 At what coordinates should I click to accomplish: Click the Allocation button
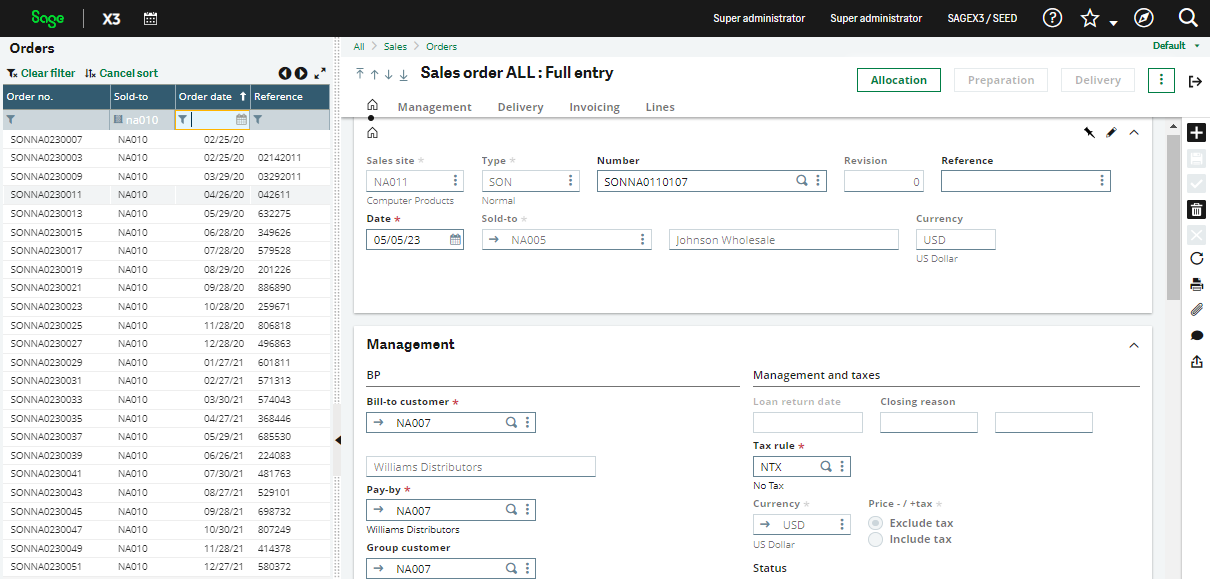pos(898,79)
